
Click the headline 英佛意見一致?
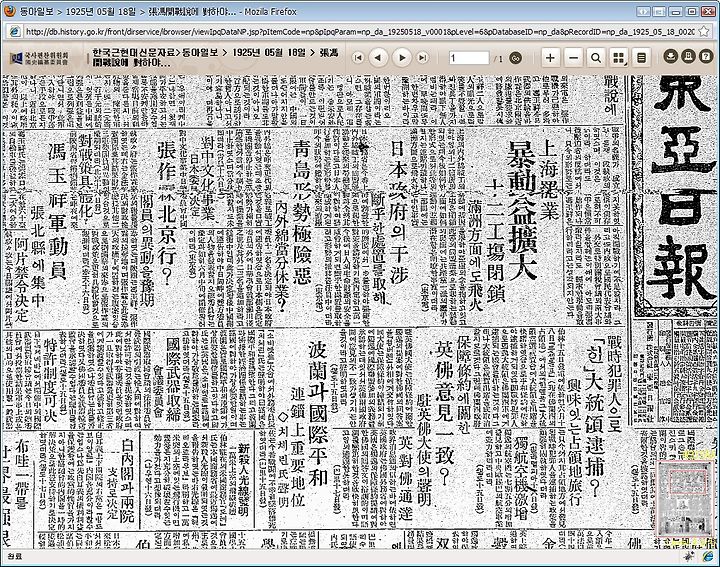pyautogui.click(x=444, y=412)
